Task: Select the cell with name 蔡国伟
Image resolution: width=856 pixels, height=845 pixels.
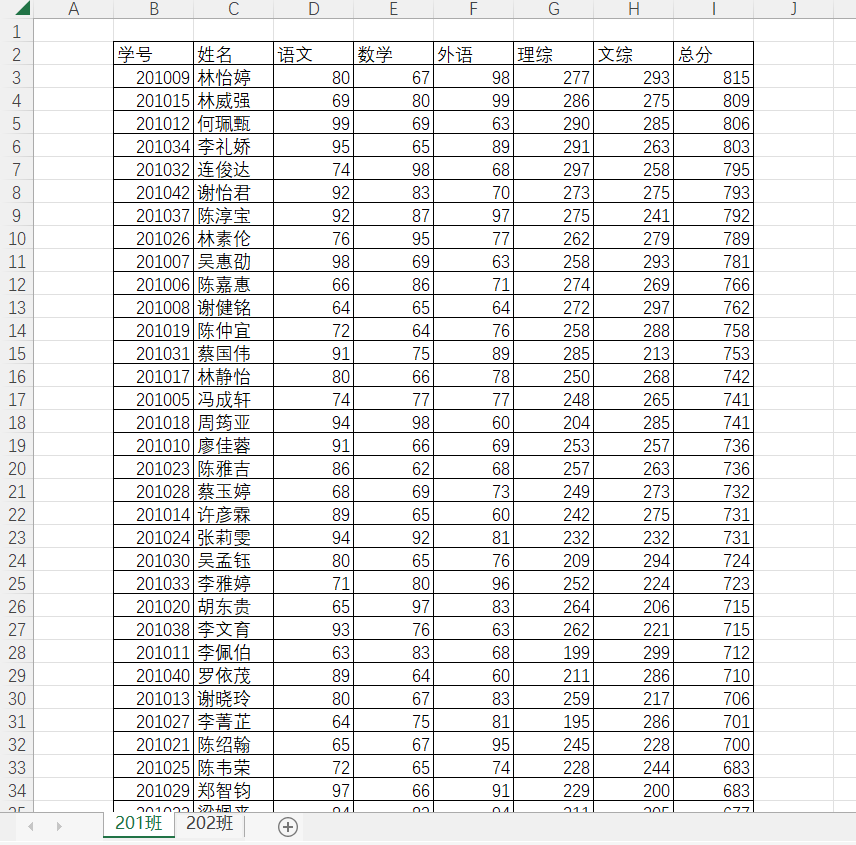Action: 233,353
